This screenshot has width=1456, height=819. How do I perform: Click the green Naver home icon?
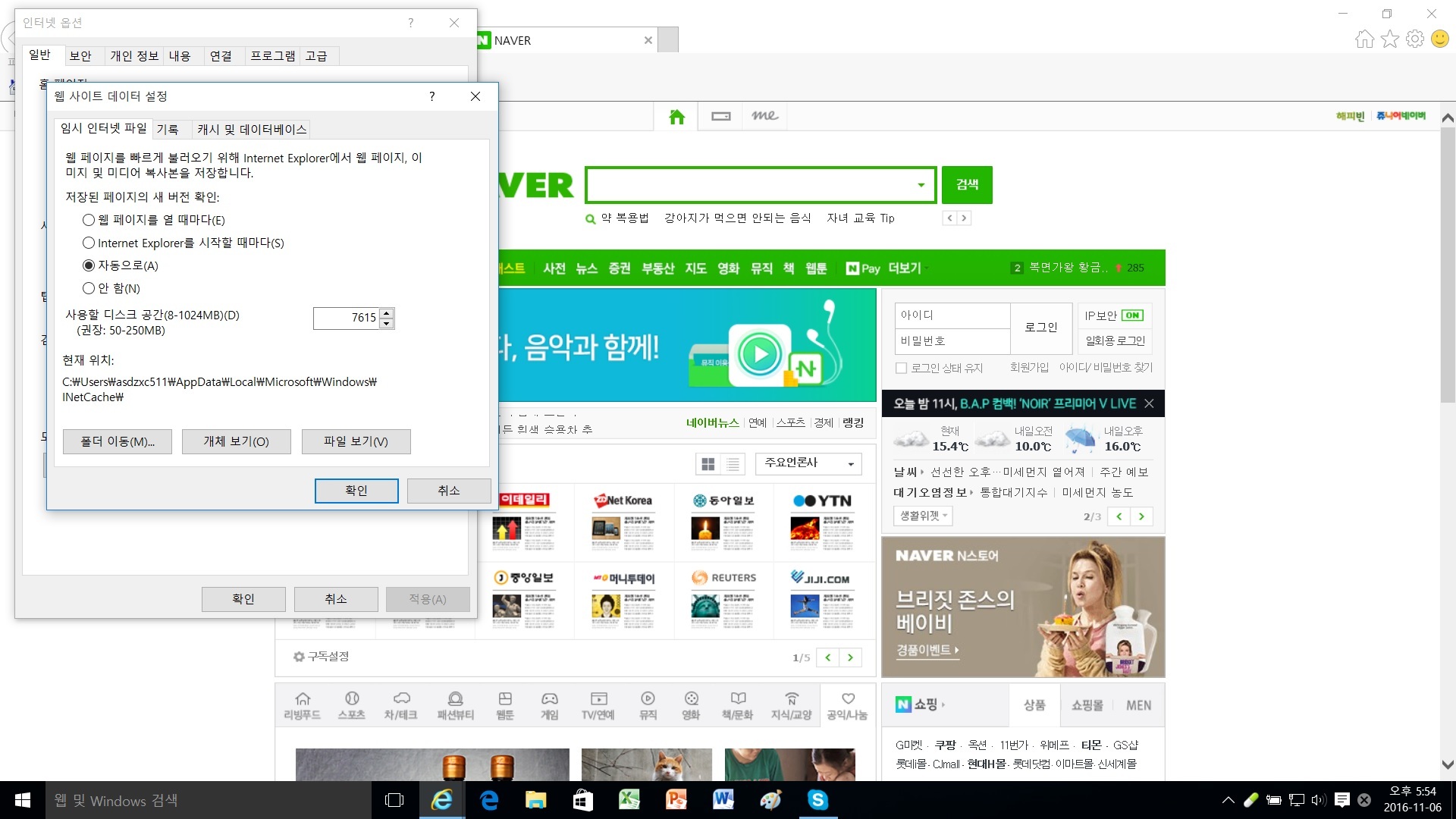(676, 116)
